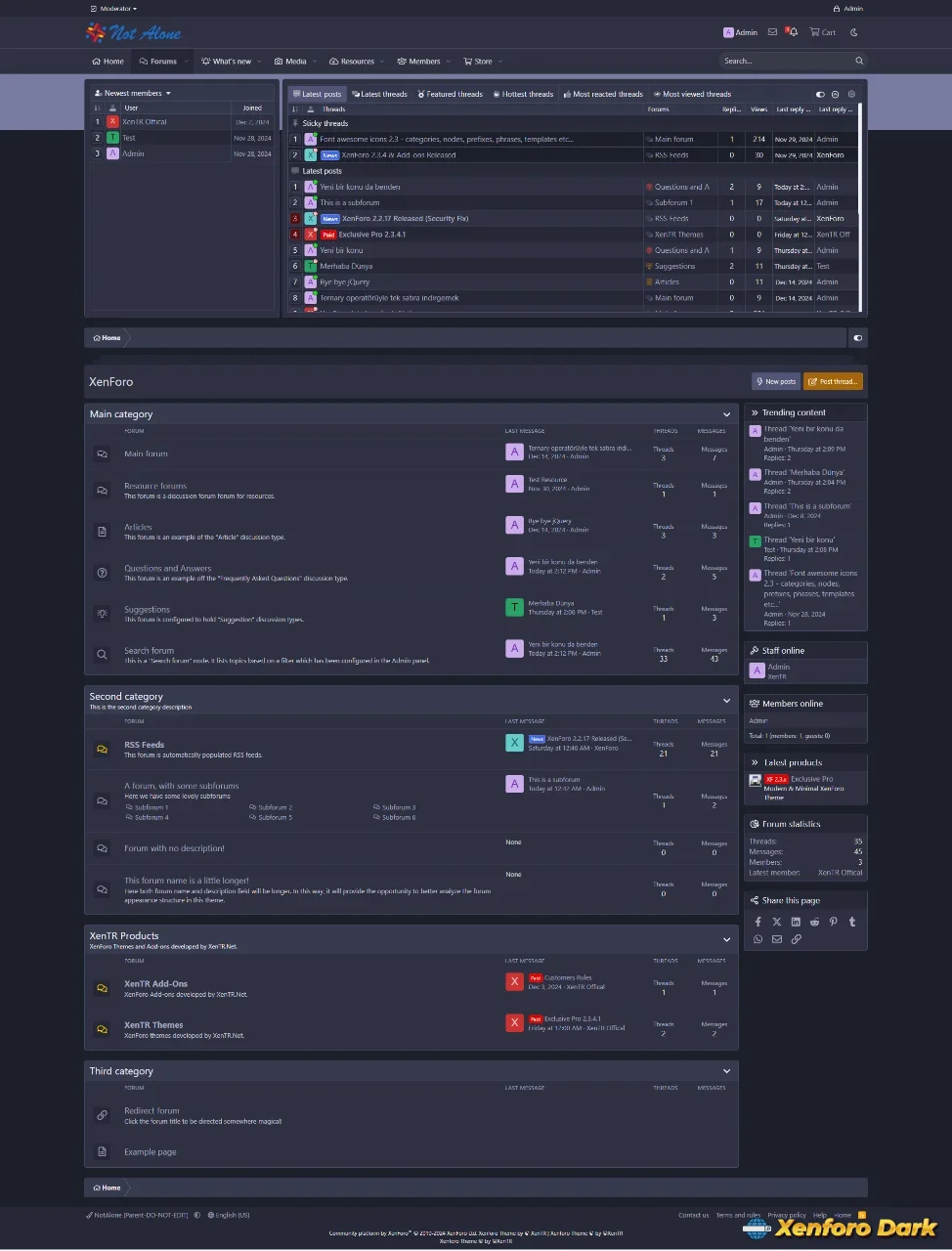
Task: Click the New posts button
Action: [x=776, y=382]
